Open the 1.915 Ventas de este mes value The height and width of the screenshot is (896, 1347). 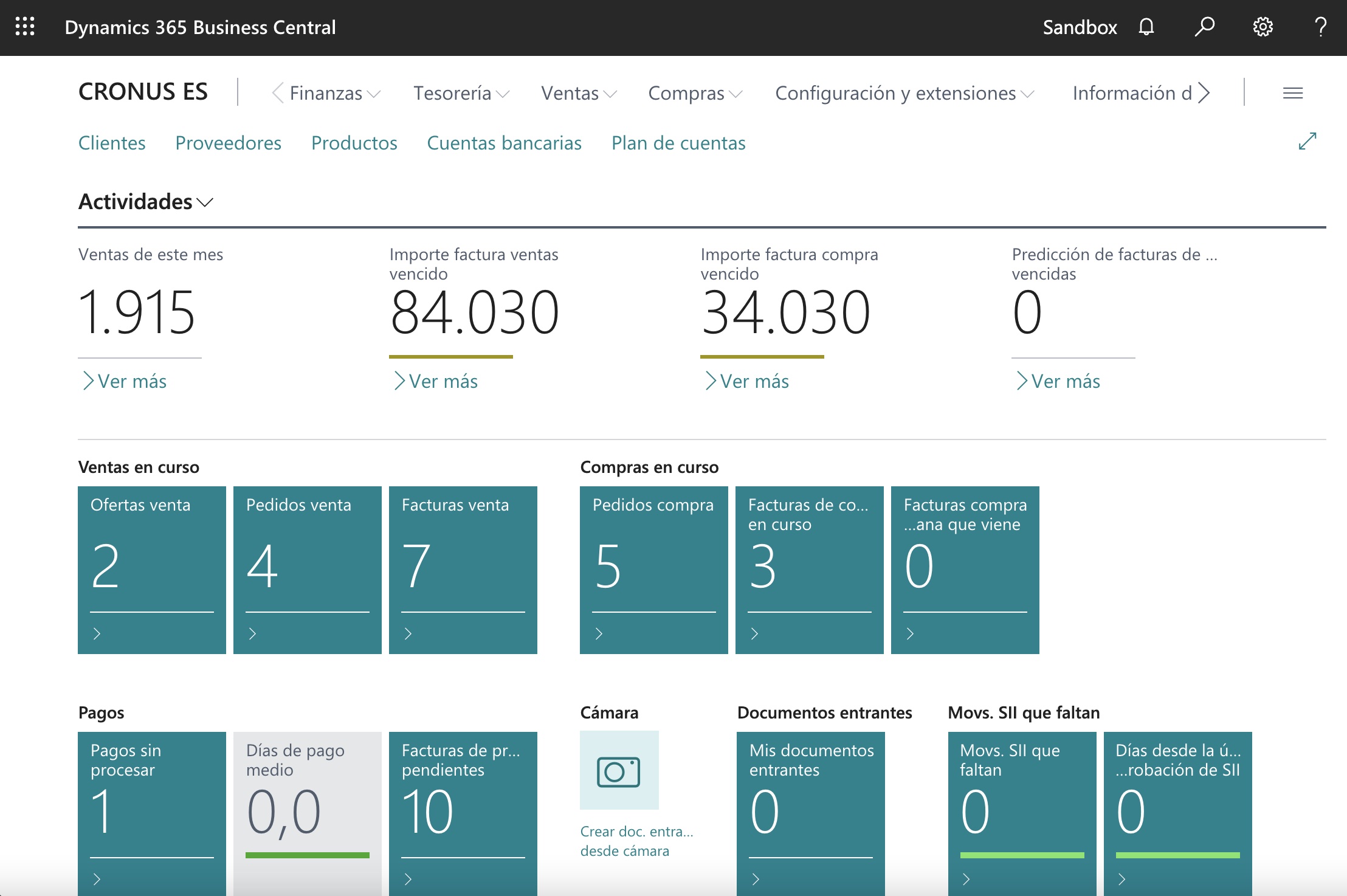(137, 312)
